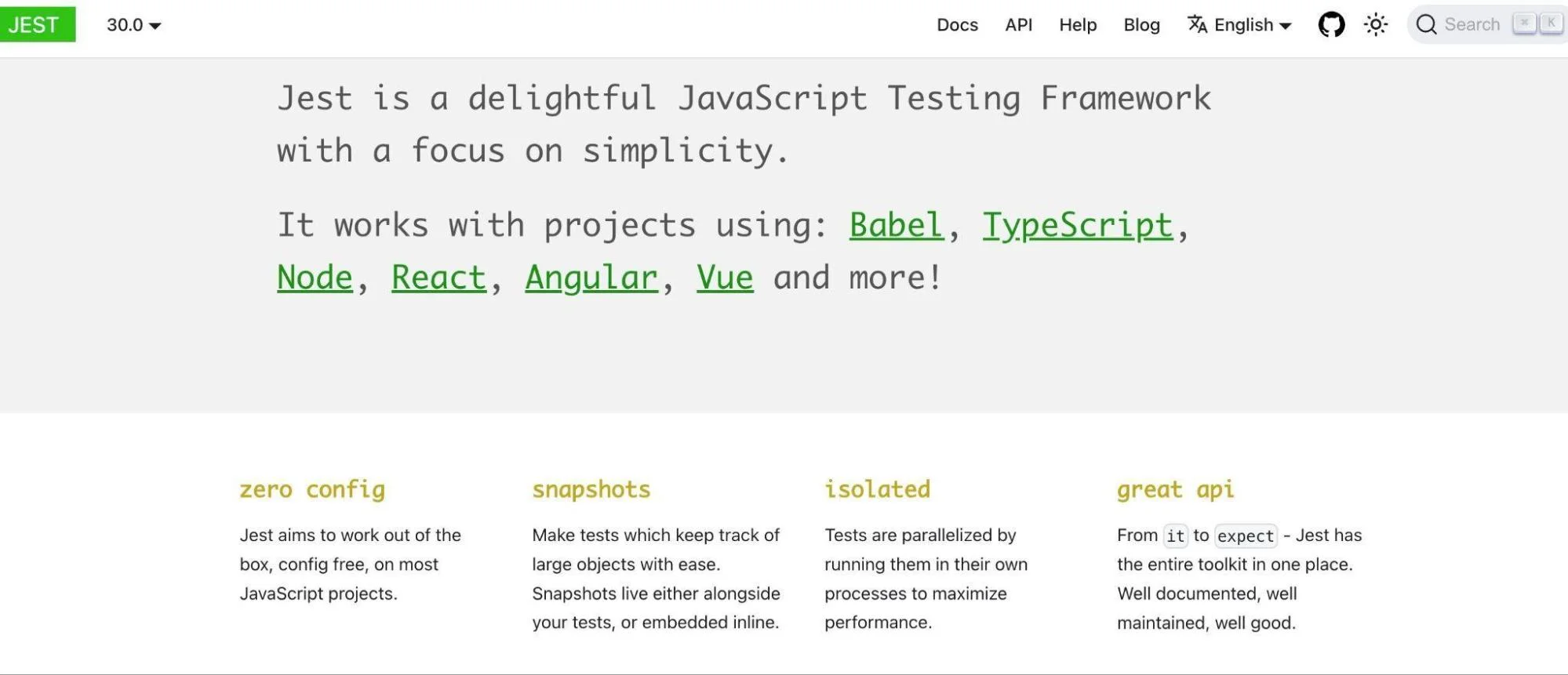Screen dimensions: 1568x675
Task: Follow the Babel link
Action: tap(896, 226)
